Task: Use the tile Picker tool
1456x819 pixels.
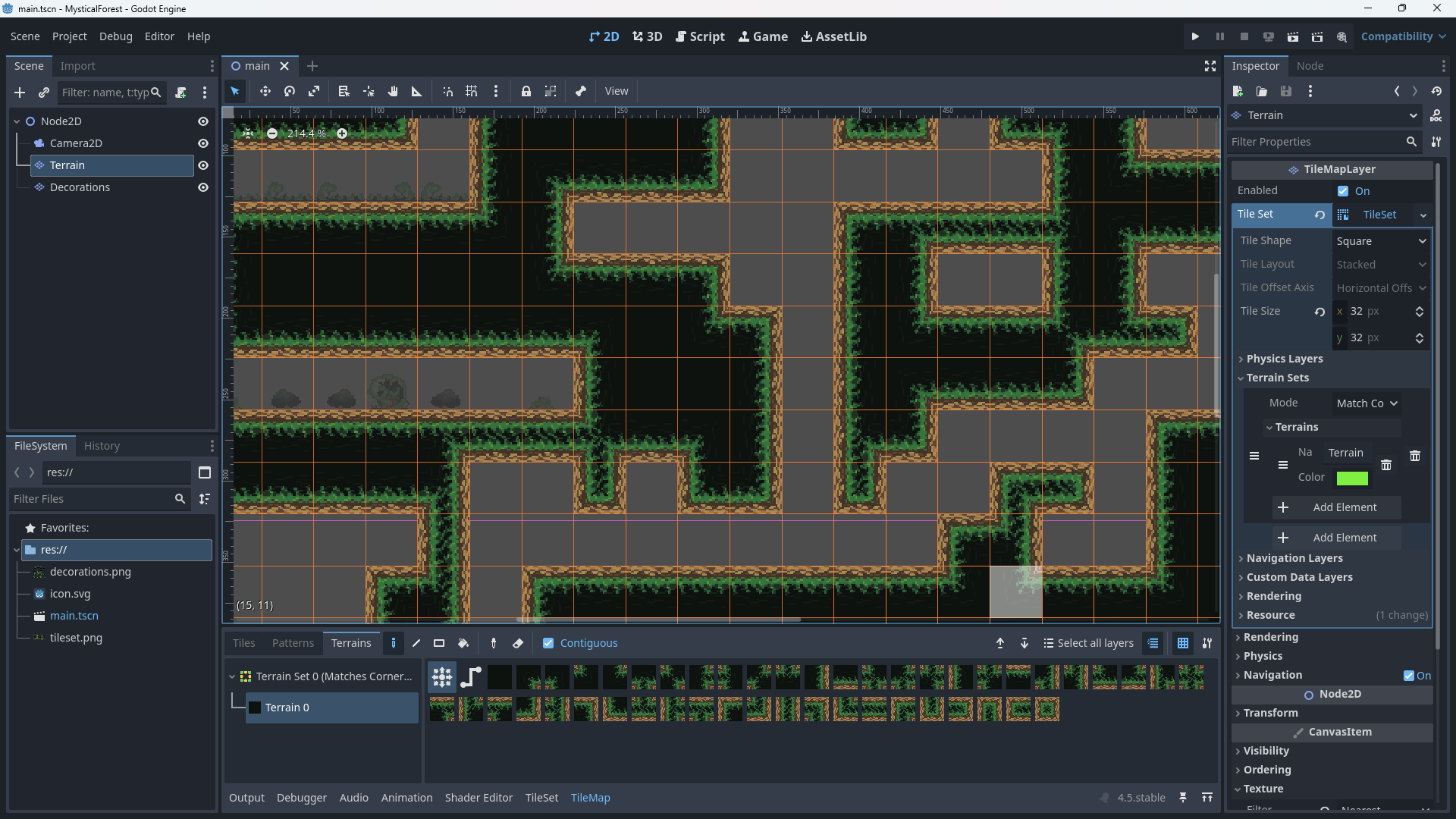Action: [x=494, y=643]
